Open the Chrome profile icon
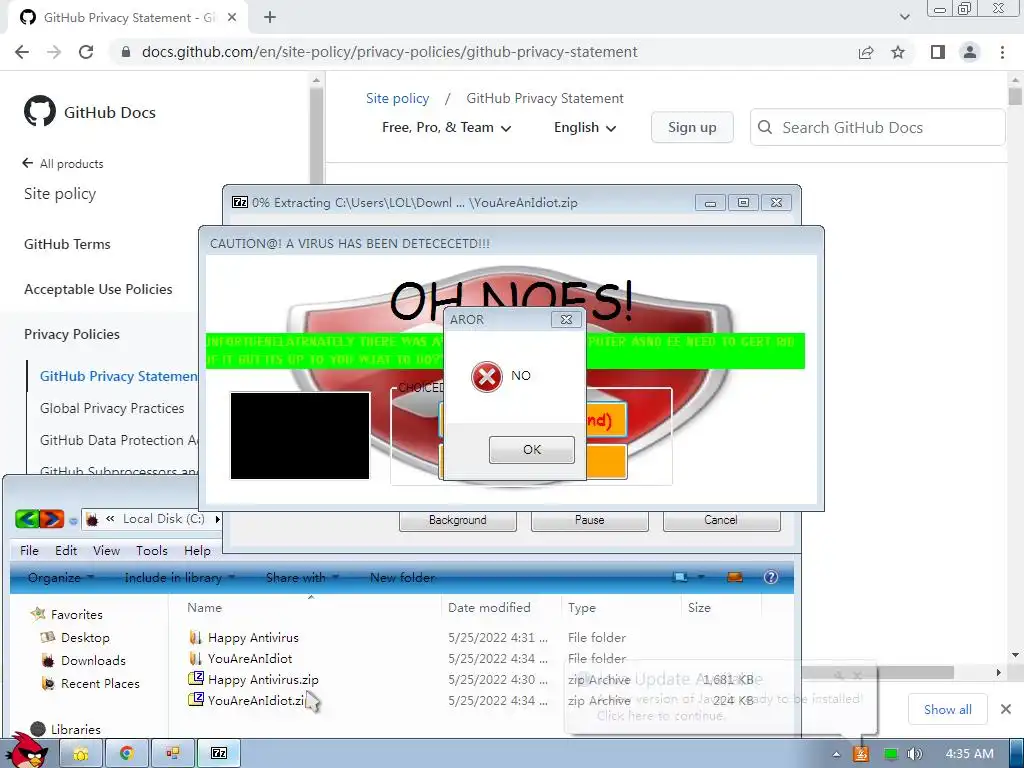The height and width of the screenshot is (768, 1024). click(970, 52)
